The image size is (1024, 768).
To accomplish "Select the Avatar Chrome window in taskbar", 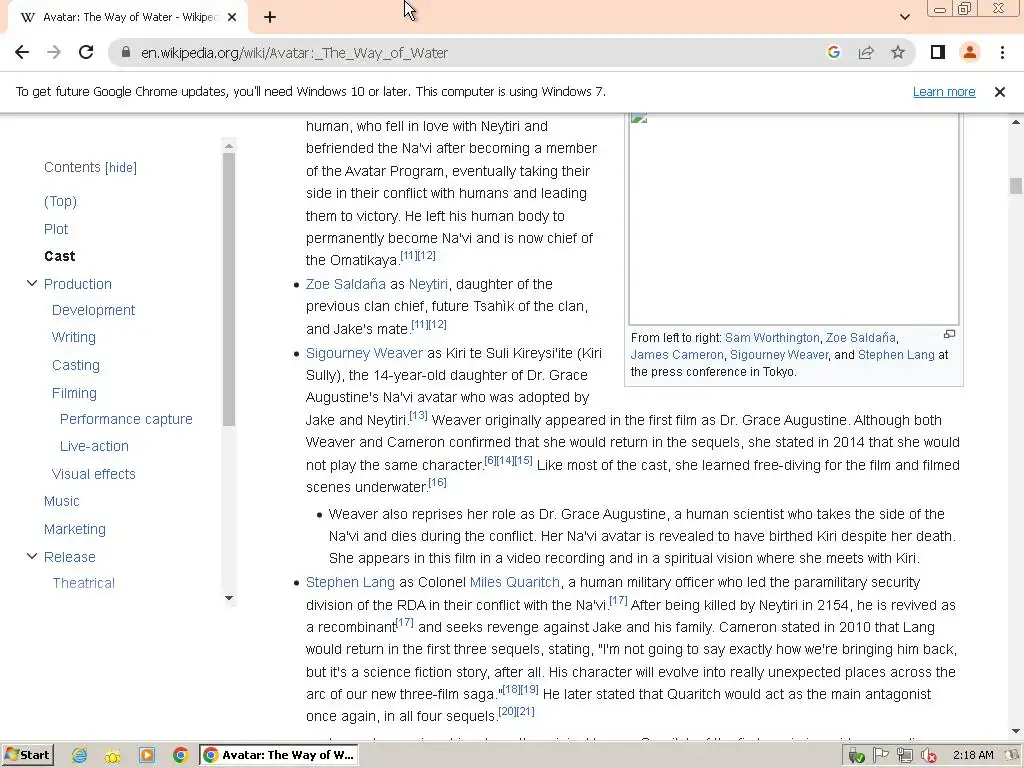I will 279,756.
